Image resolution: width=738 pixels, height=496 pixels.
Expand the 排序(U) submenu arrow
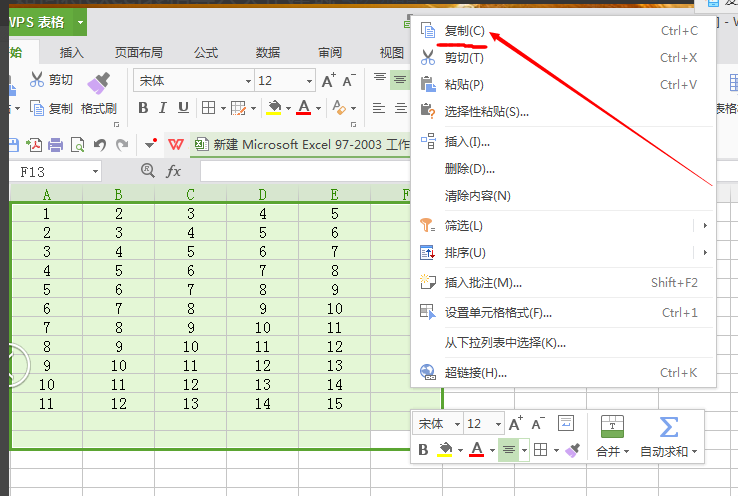click(705, 253)
